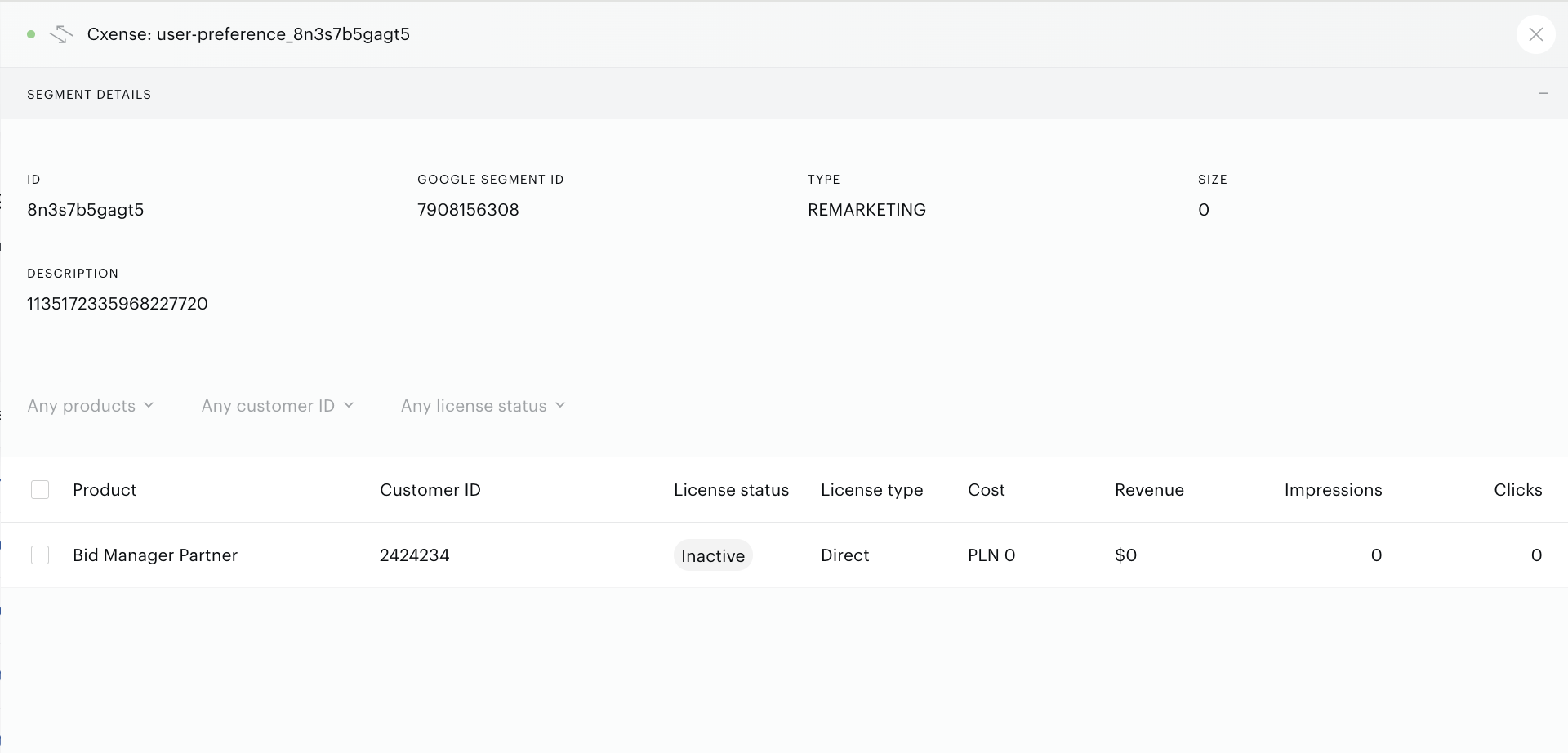Sort by Cost column header

tap(986, 490)
